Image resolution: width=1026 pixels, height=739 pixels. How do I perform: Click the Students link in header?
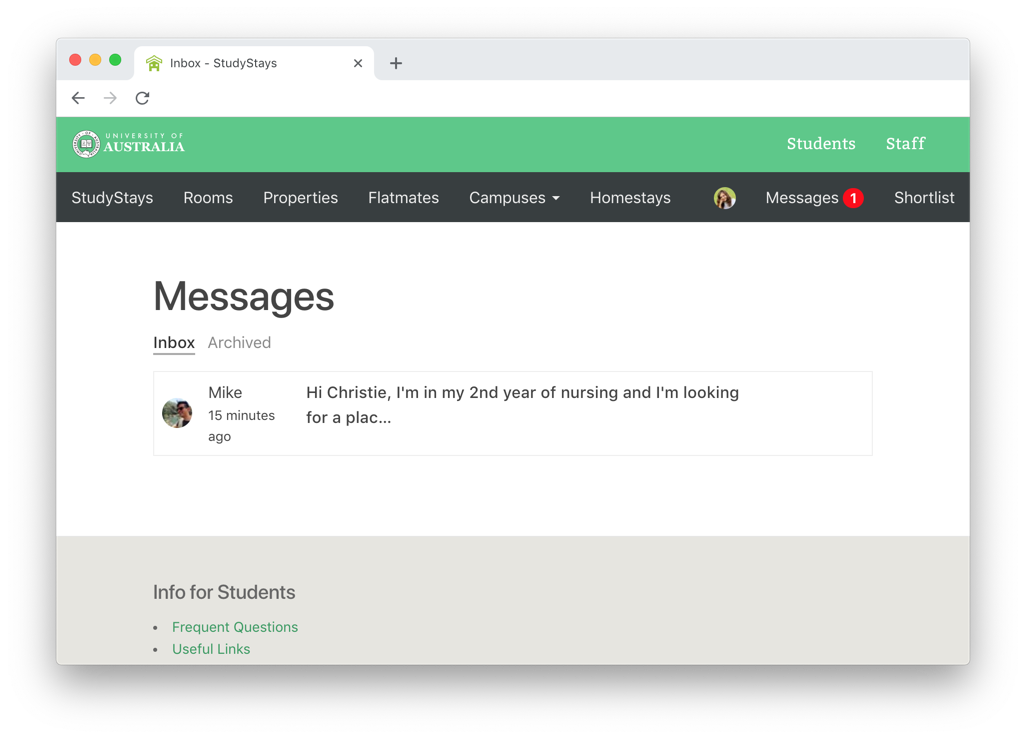click(821, 143)
